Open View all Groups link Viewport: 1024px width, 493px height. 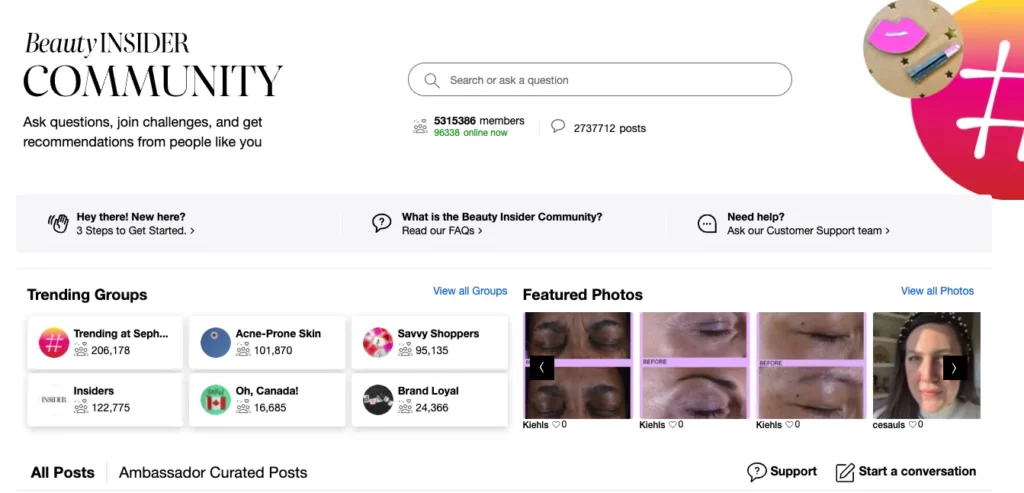pos(470,291)
